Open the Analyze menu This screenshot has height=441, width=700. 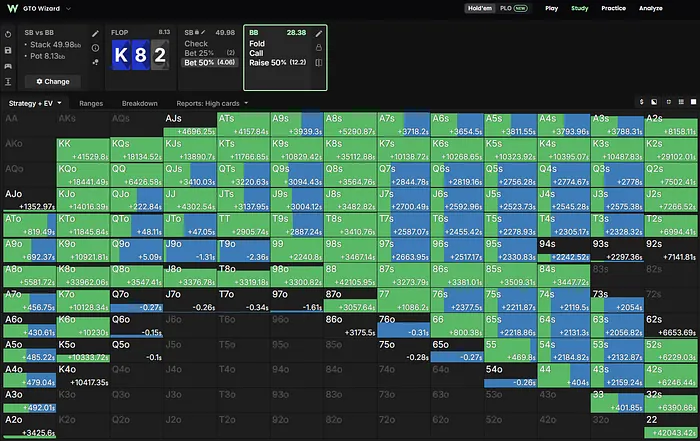click(x=650, y=8)
